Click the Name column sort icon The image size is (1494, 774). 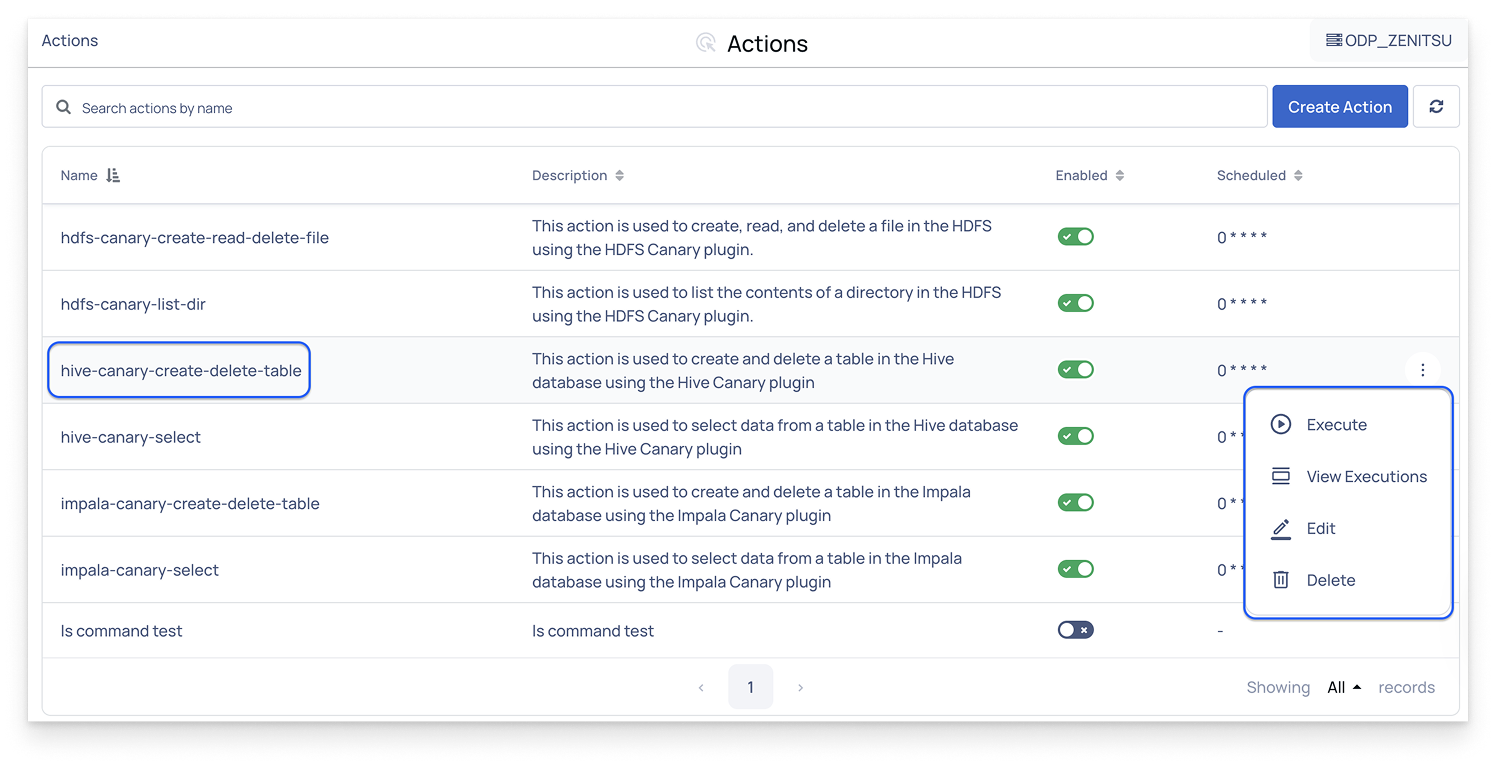[113, 175]
